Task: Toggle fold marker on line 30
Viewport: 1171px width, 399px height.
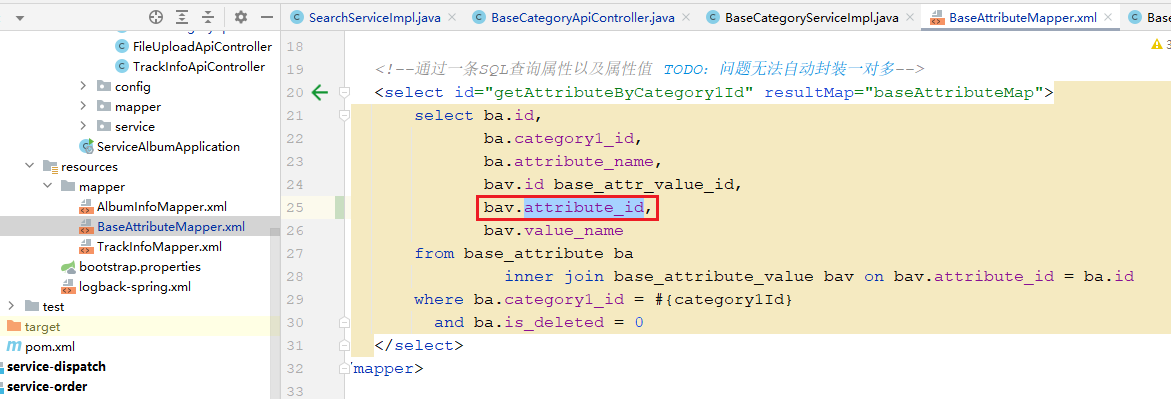Action: [x=344, y=322]
